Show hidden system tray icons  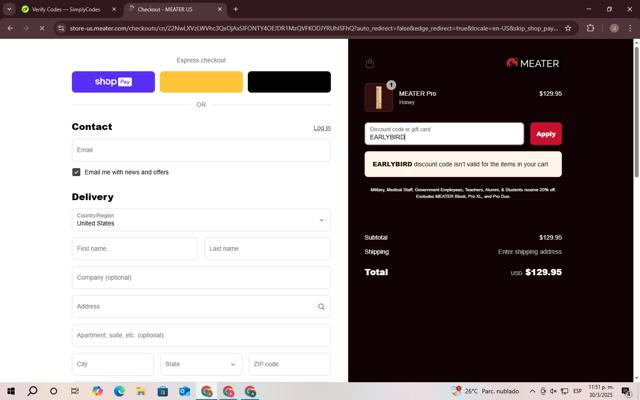tap(532, 391)
